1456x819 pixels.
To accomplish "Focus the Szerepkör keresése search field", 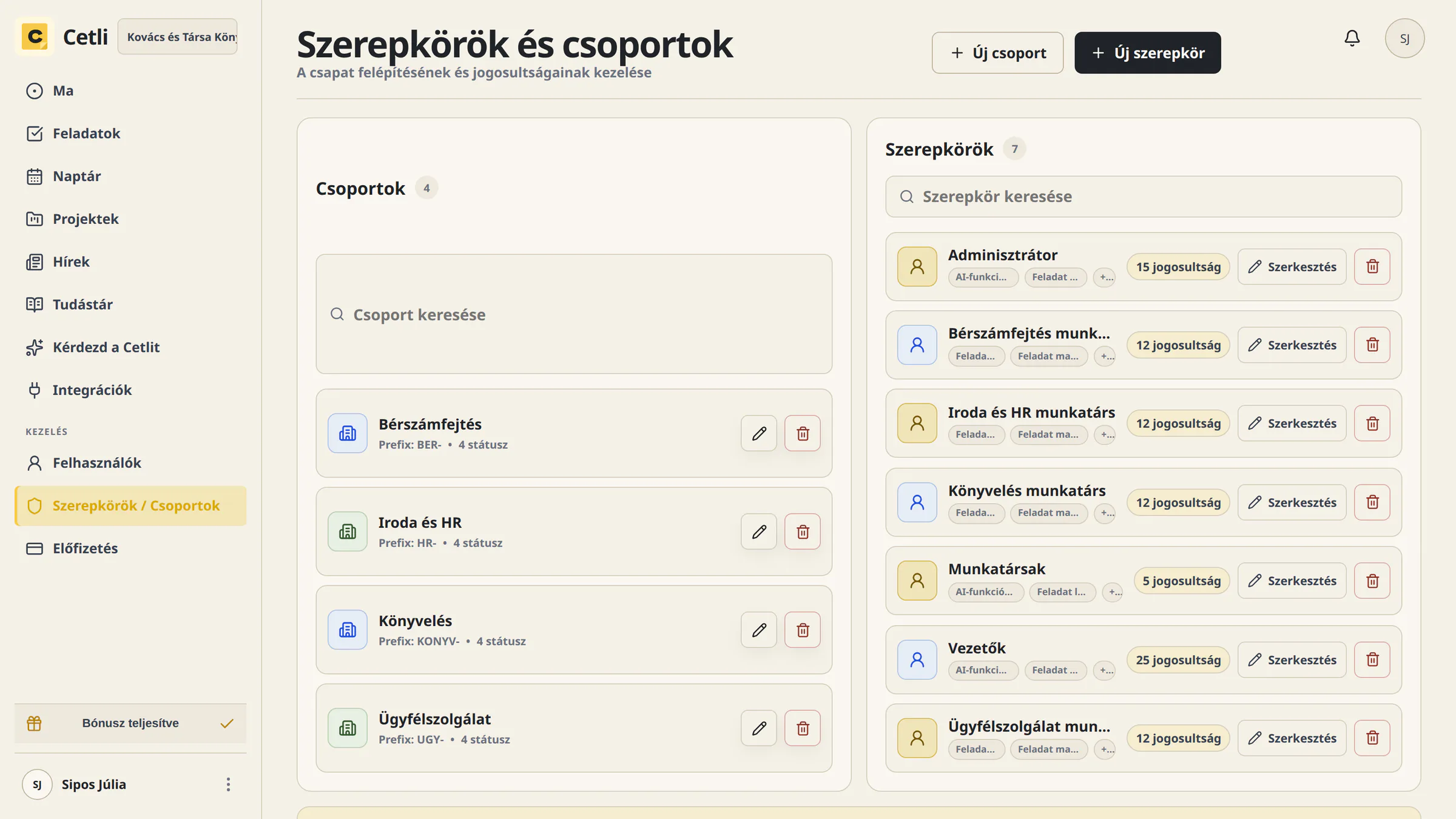I will coord(1144,197).
